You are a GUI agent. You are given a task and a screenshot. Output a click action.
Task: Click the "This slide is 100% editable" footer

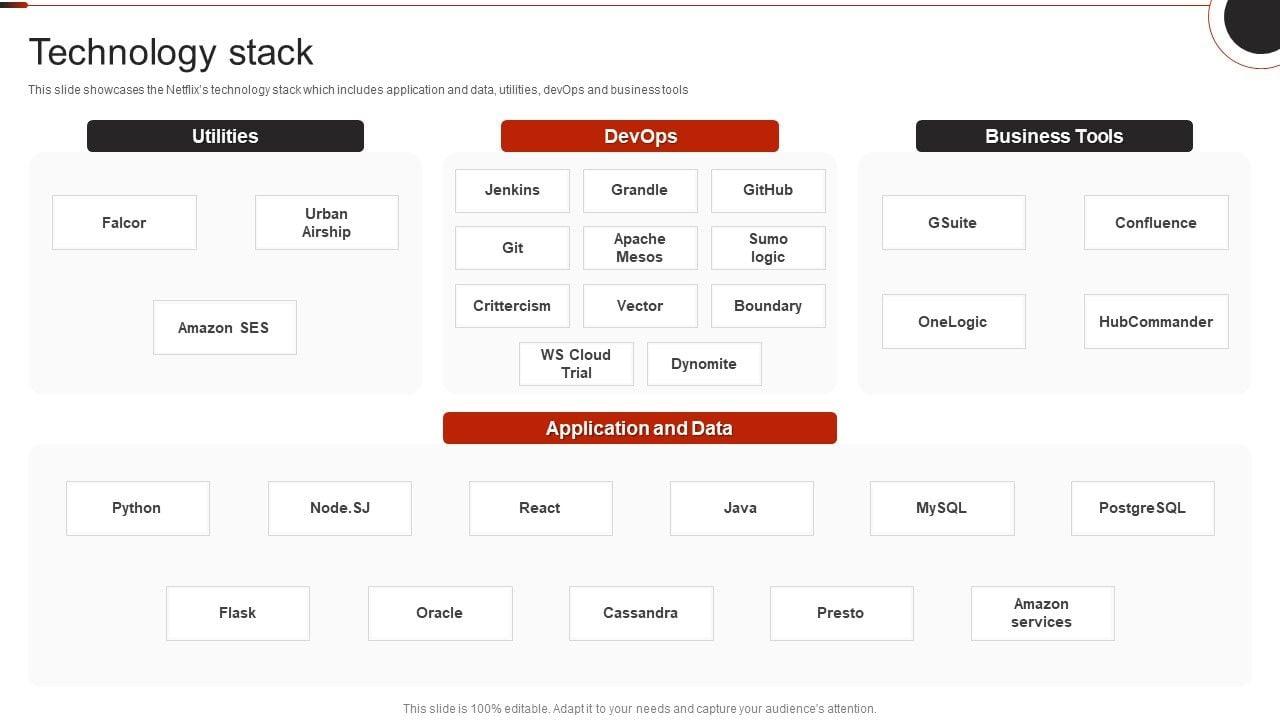[x=640, y=709]
